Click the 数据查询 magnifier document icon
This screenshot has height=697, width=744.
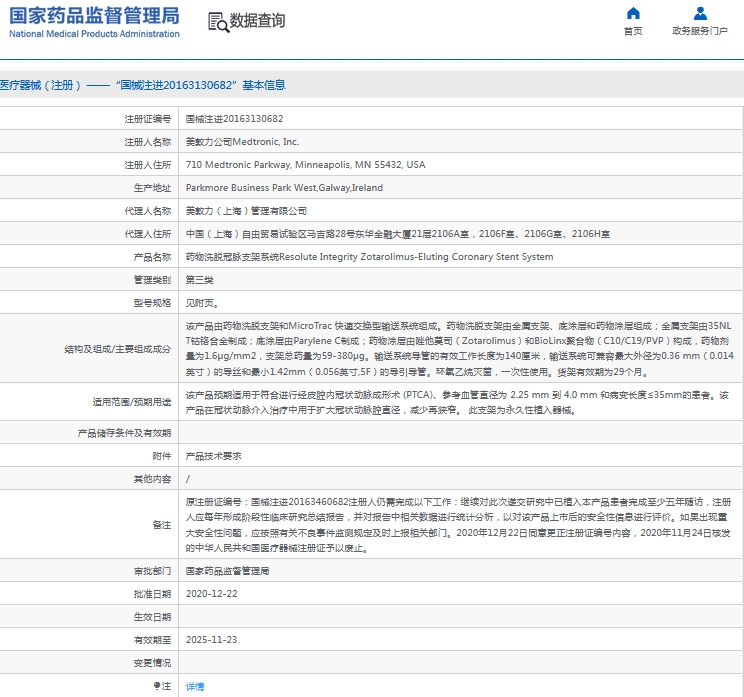coord(218,22)
